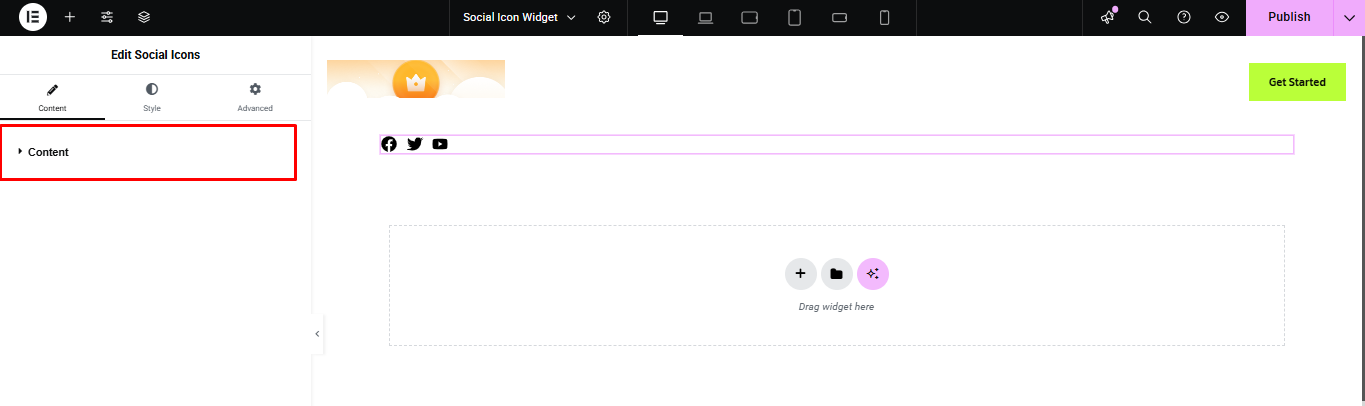Open the help question mark icon
This screenshot has height=406, width=1365.
[x=1184, y=17]
